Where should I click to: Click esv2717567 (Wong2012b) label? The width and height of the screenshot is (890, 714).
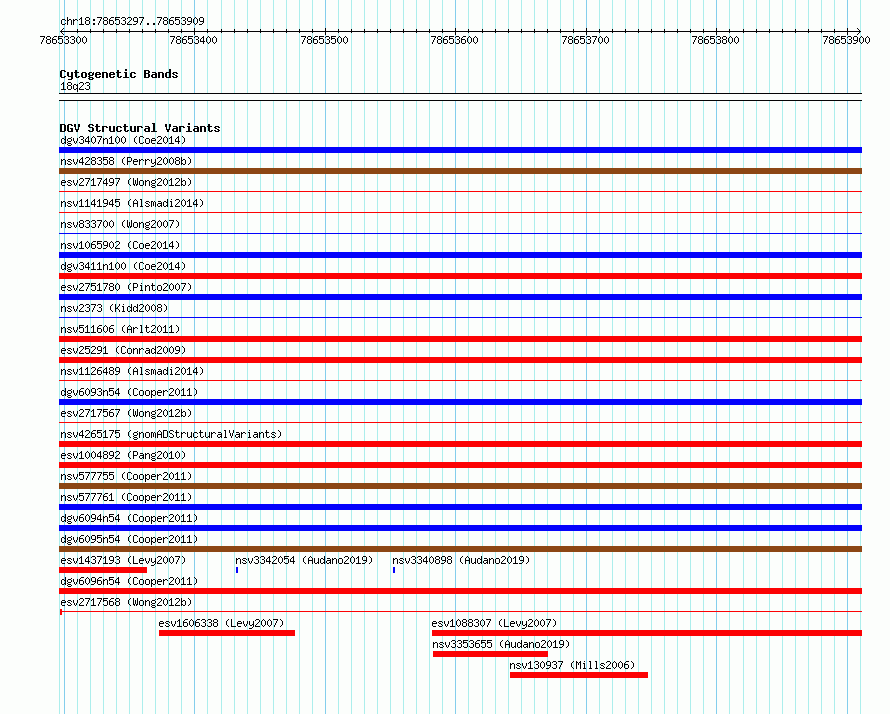pyautogui.click(x=126, y=413)
